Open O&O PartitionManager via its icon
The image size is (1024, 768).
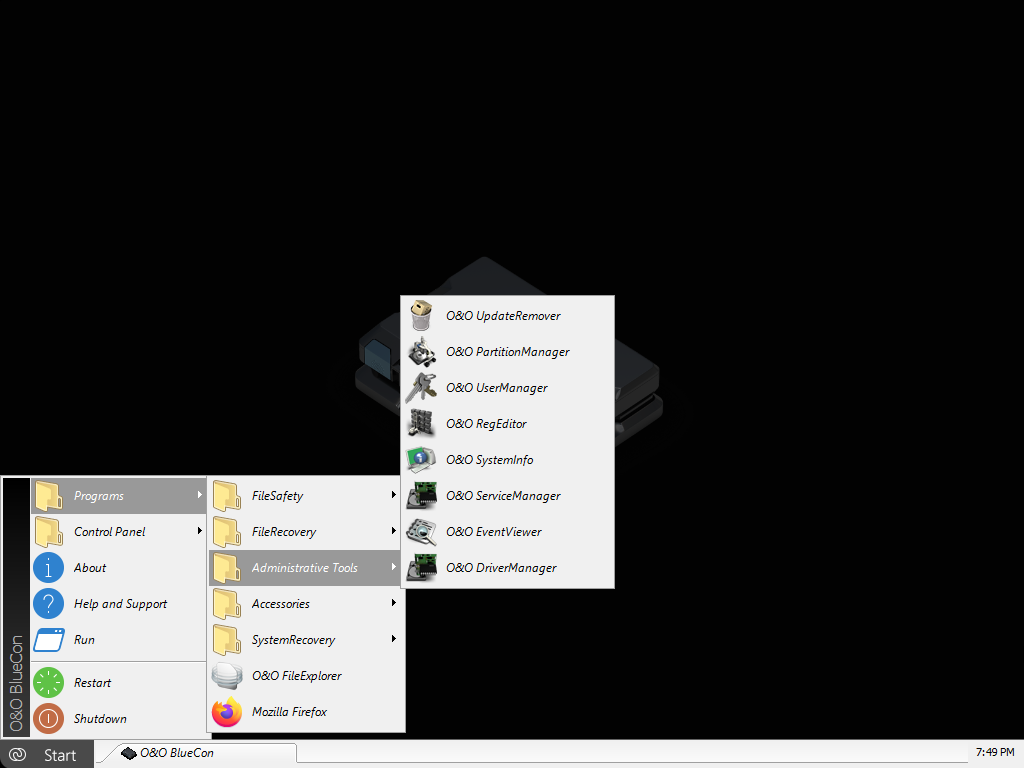click(422, 352)
